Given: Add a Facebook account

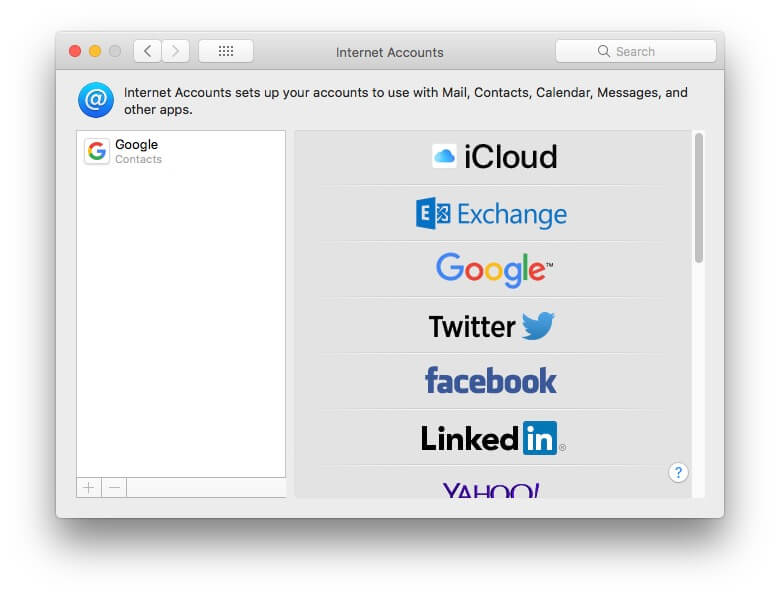Looking at the screenshot, I should (492, 382).
